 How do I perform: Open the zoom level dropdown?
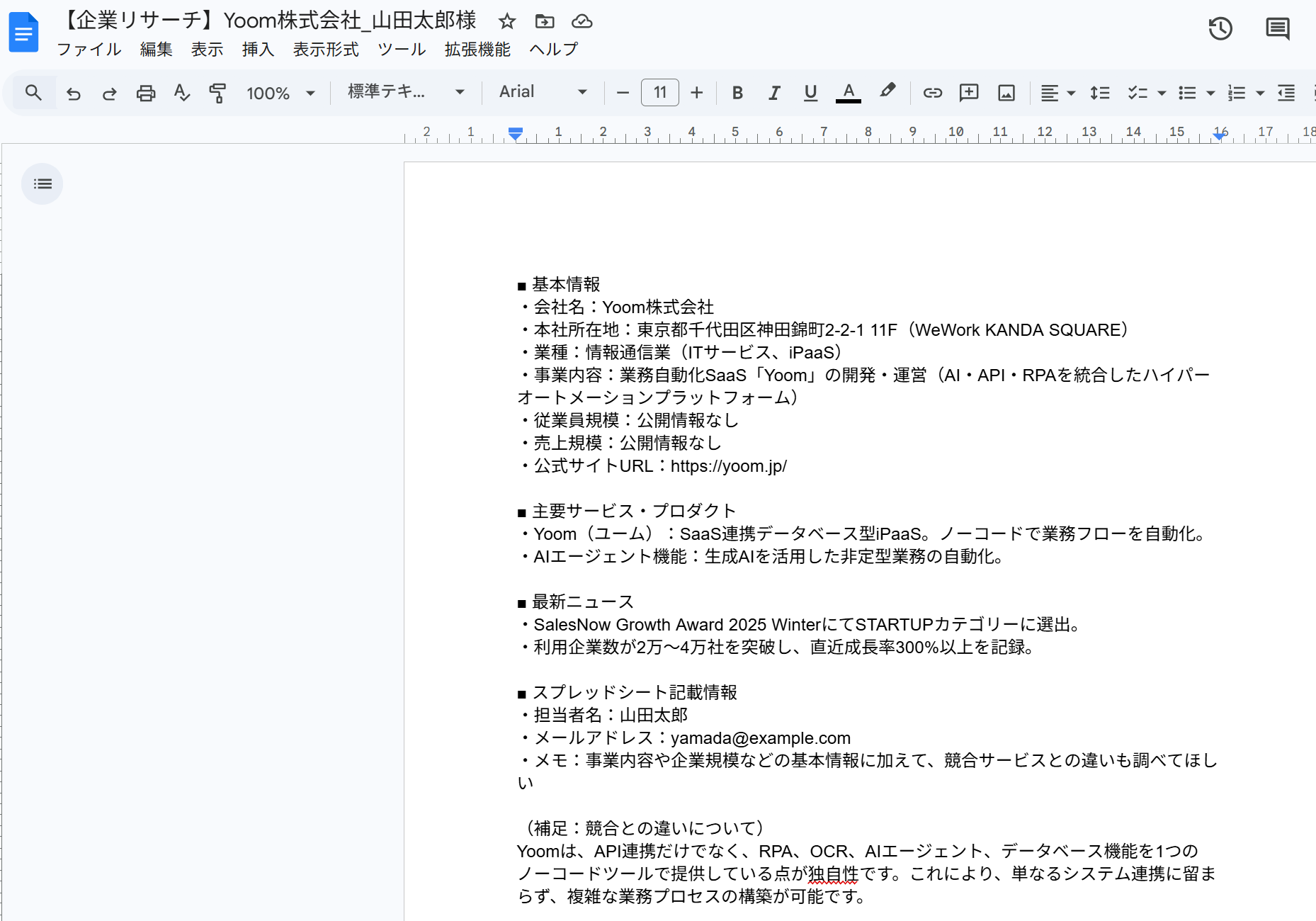pyautogui.click(x=280, y=93)
